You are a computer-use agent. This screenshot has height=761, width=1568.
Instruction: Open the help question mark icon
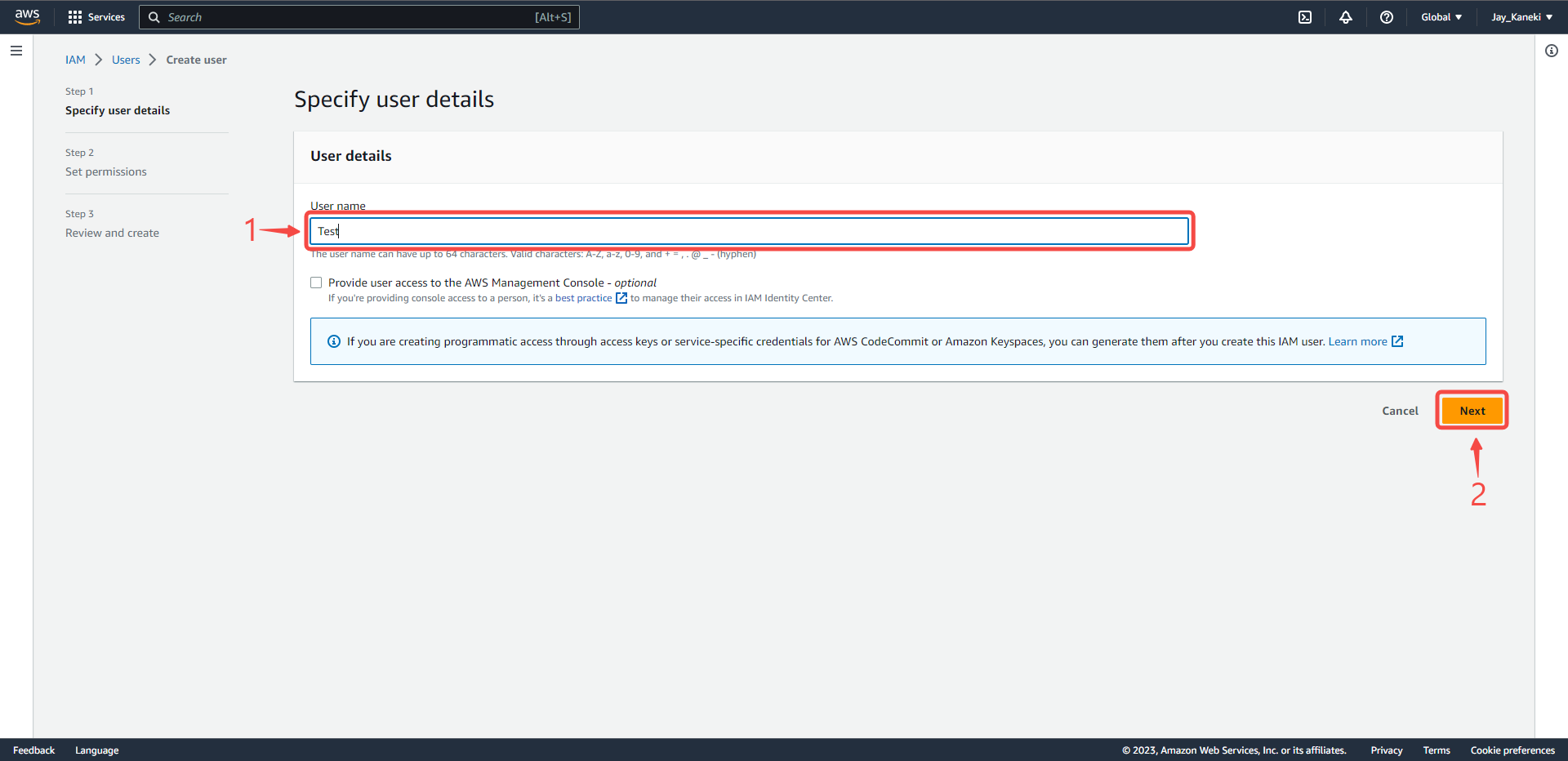click(x=1387, y=17)
